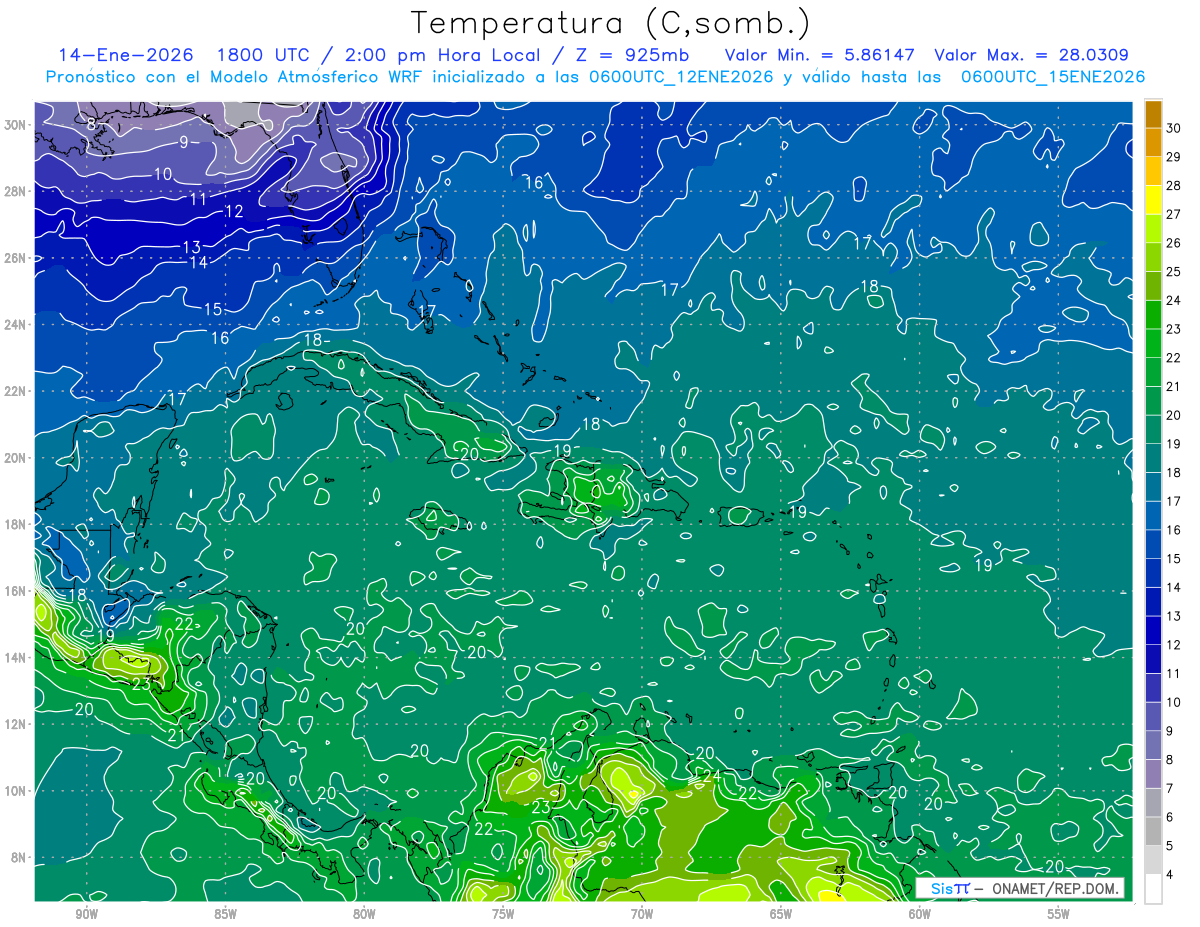Click the '13' contour label on map
This screenshot has width=1200, height=927.
tap(191, 246)
